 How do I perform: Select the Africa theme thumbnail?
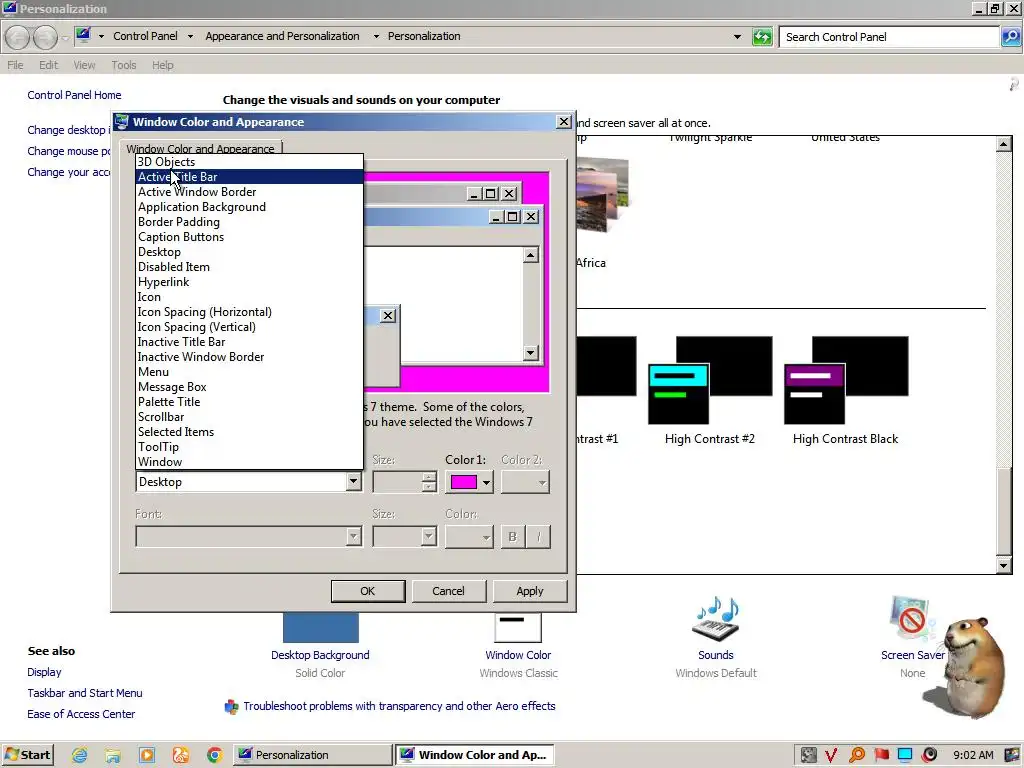point(602,194)
